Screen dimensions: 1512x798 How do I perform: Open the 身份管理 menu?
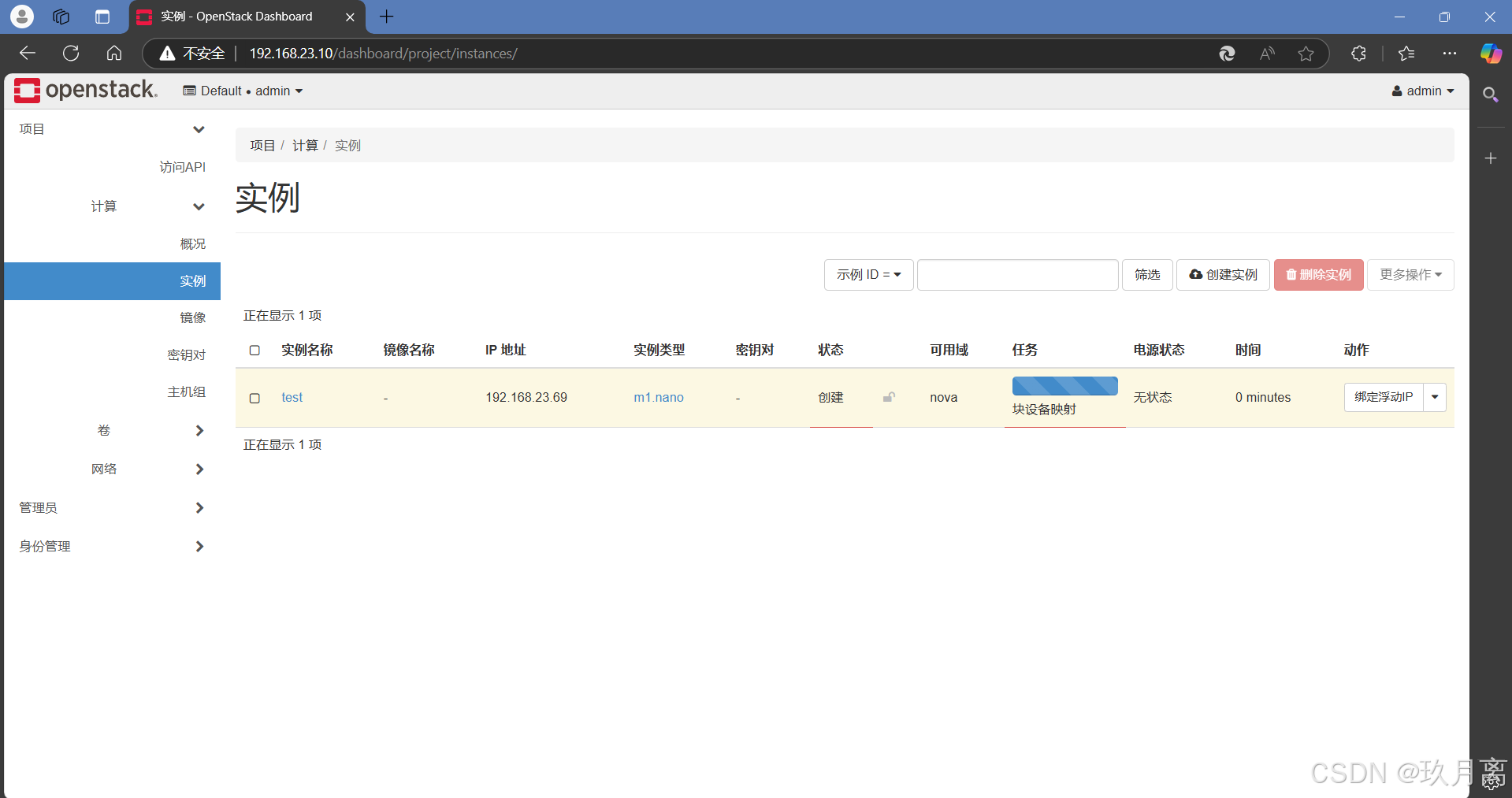(x=44, y=546)
